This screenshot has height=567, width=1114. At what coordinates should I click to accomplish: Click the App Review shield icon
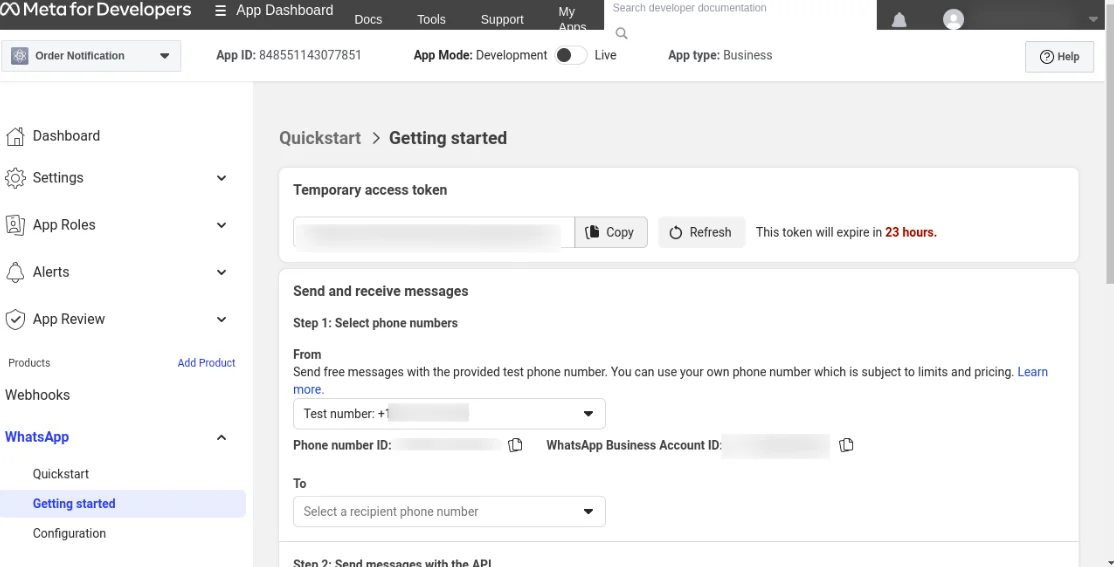(15, 319)
